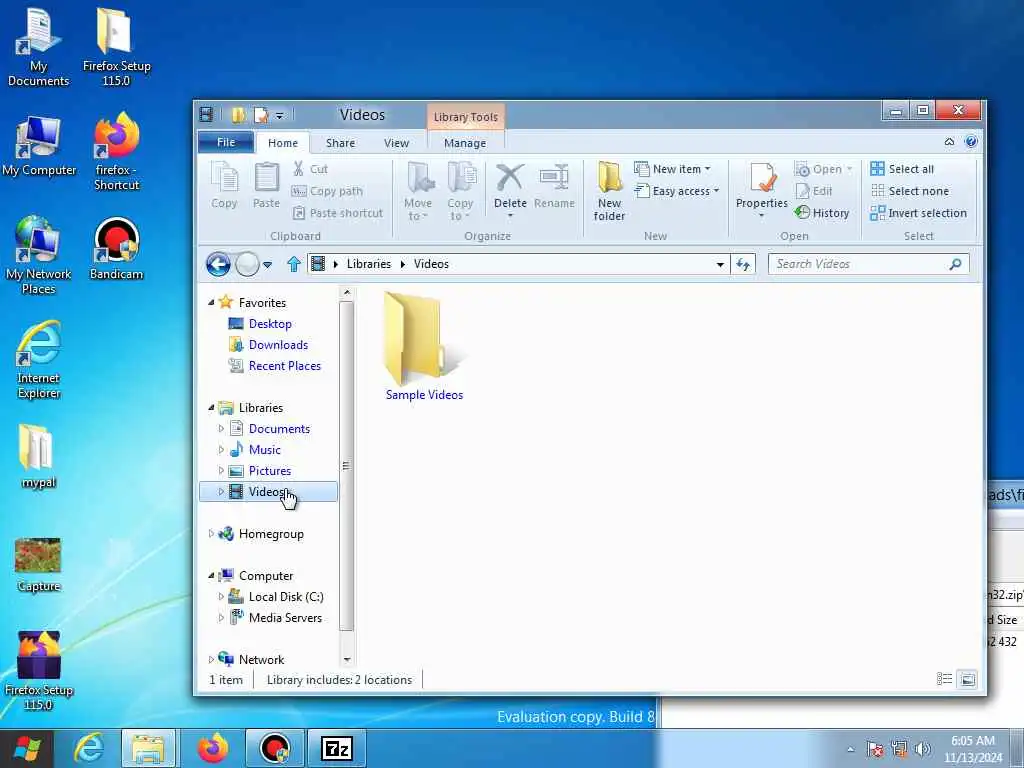Click Edit in the Open group
1024x768 pixels.
click(814, 191)
